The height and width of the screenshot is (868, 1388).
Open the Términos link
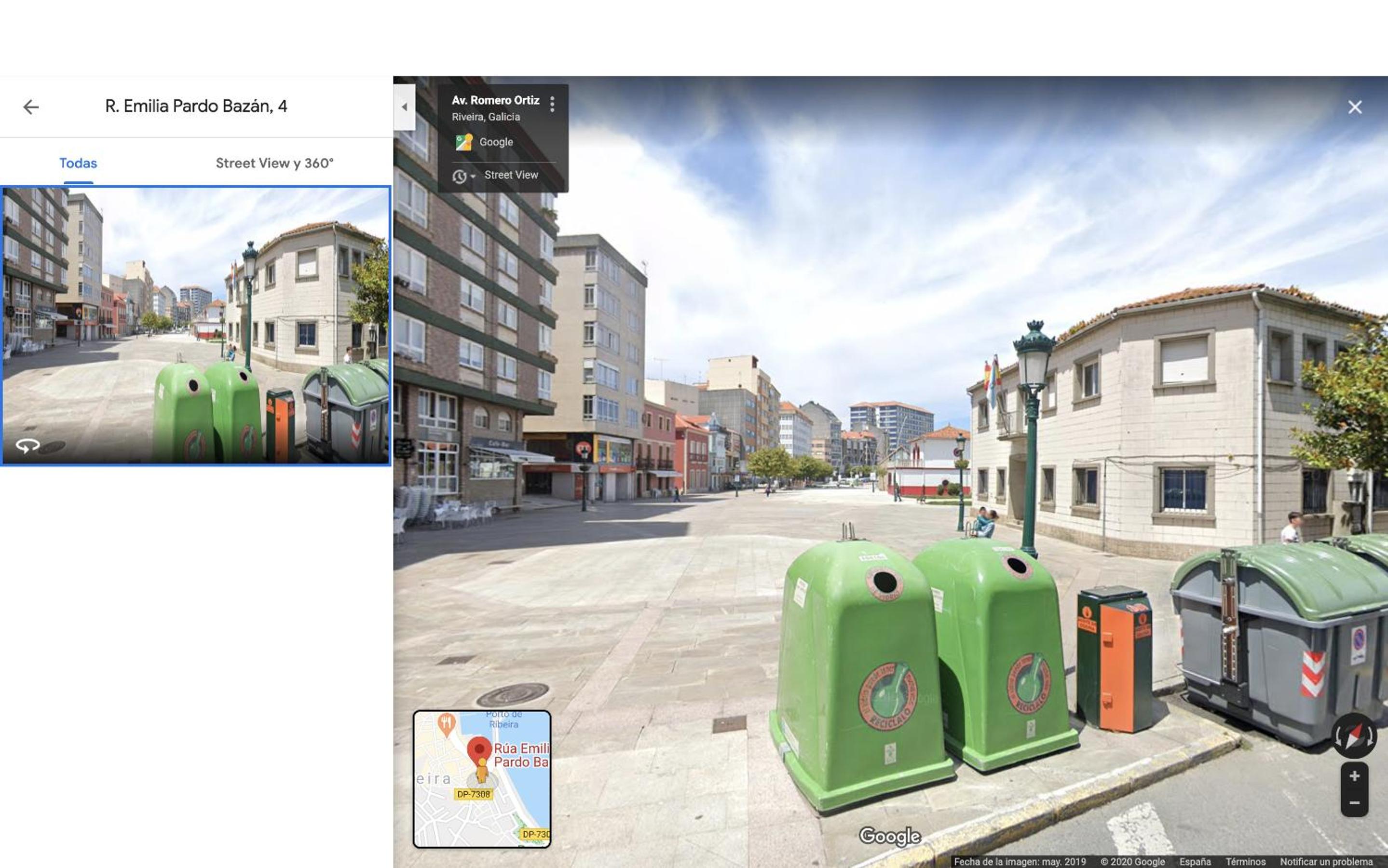[x=1245, y=862]
